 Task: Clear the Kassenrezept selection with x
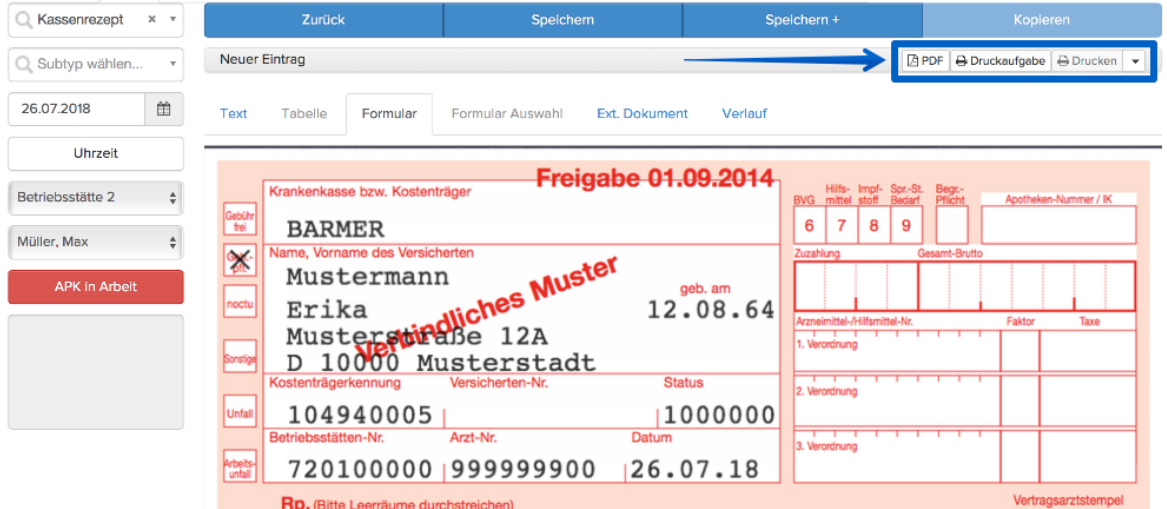(x=152, y=19)
